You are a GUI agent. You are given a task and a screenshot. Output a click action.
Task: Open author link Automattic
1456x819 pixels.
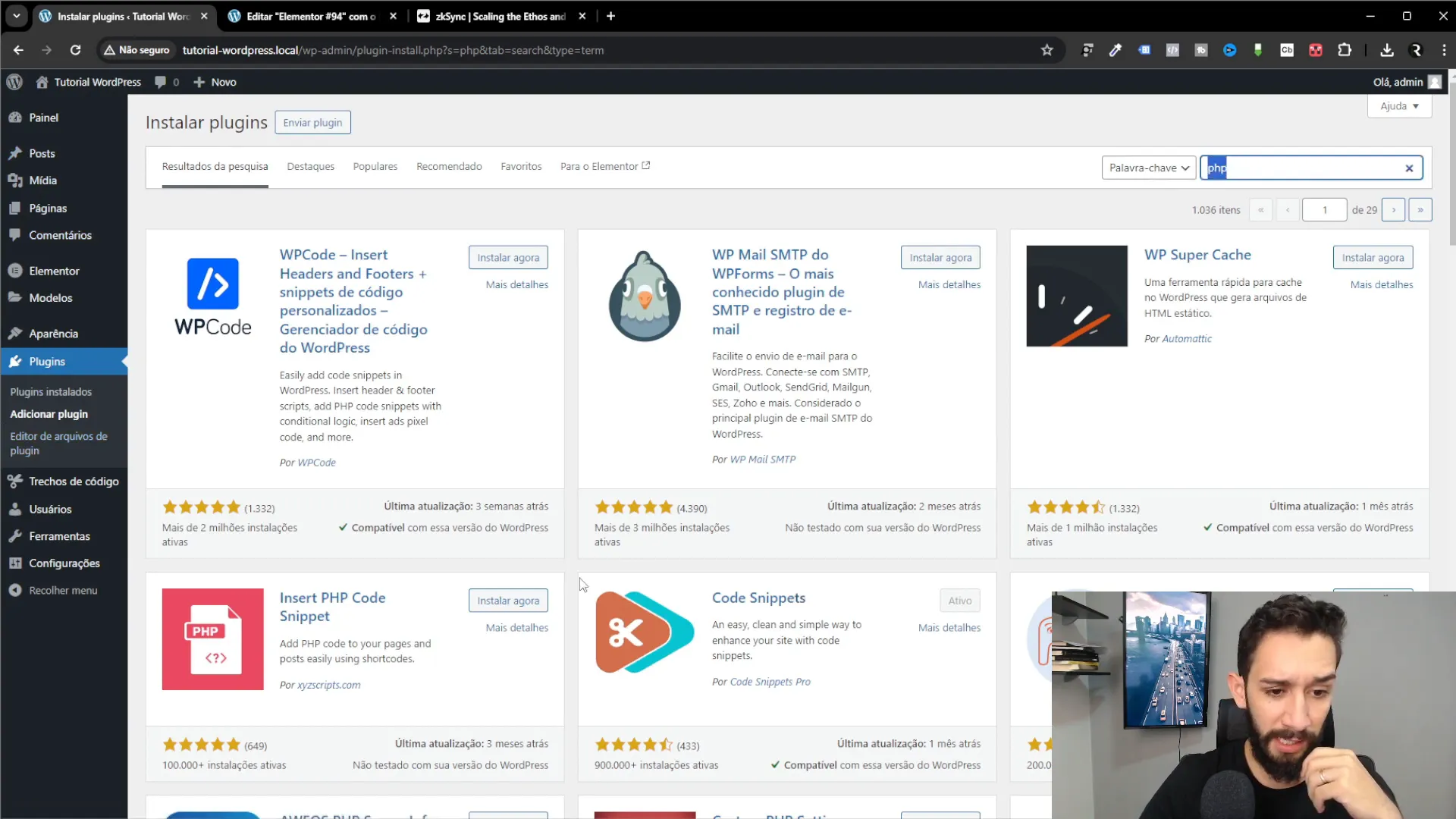click(1187, 339)
